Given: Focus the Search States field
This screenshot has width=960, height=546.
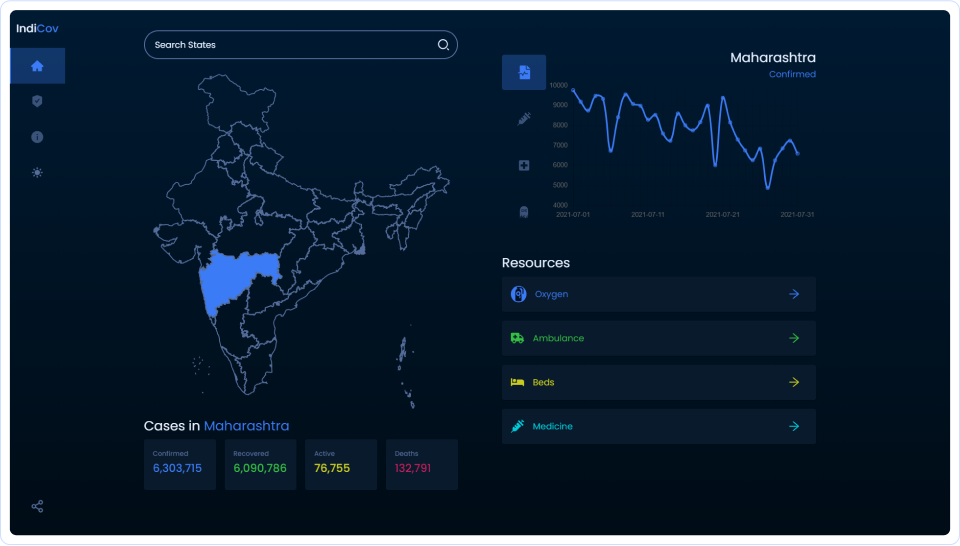Looking at the screenshot, I should (x=301, y=45).
